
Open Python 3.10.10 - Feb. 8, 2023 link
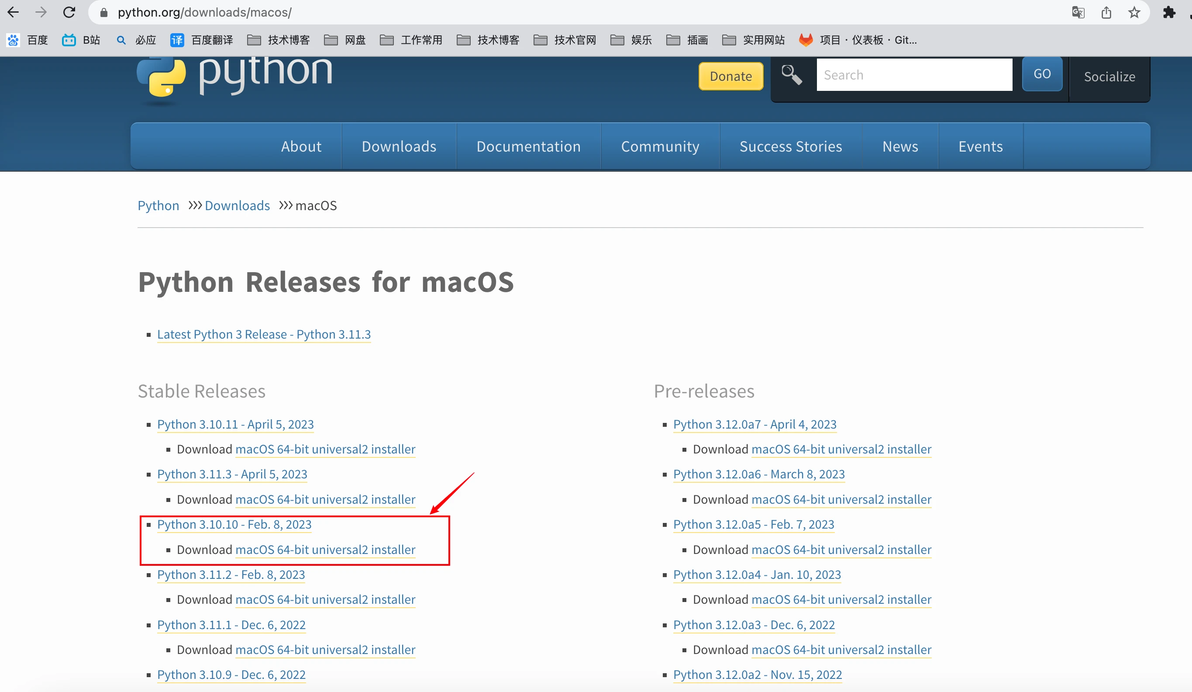point(234,525)
